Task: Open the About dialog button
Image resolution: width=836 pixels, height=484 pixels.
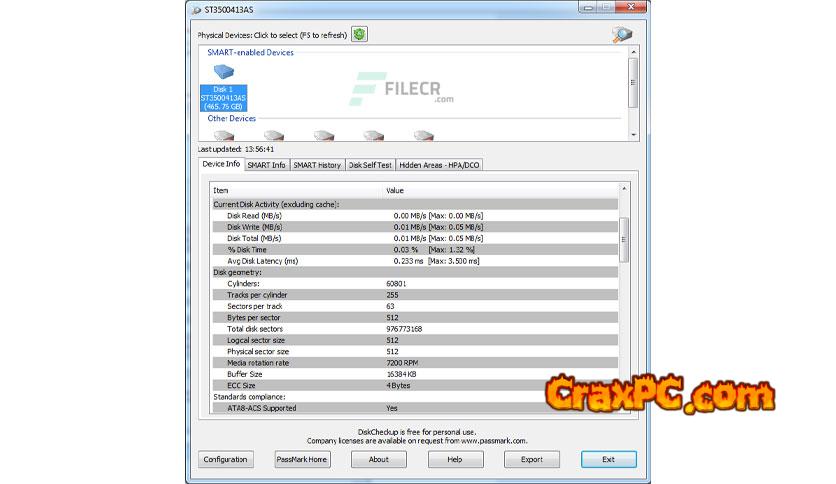Action: coord(379,459)
